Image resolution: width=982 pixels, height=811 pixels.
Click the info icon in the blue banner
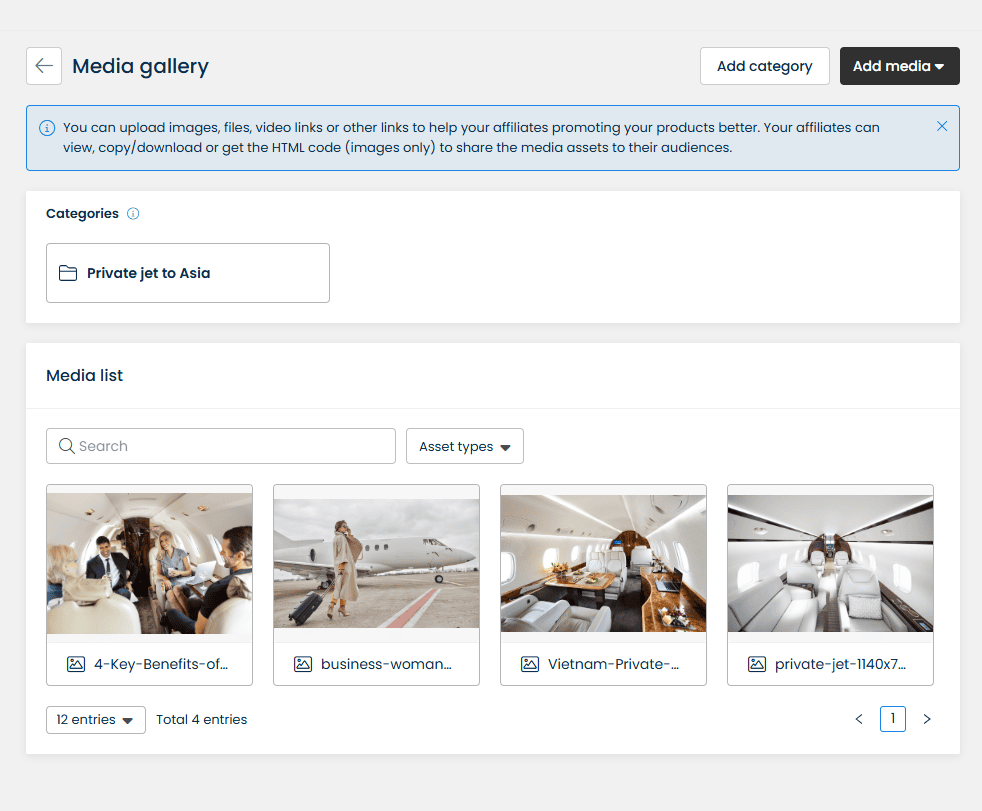coord(46,128)
